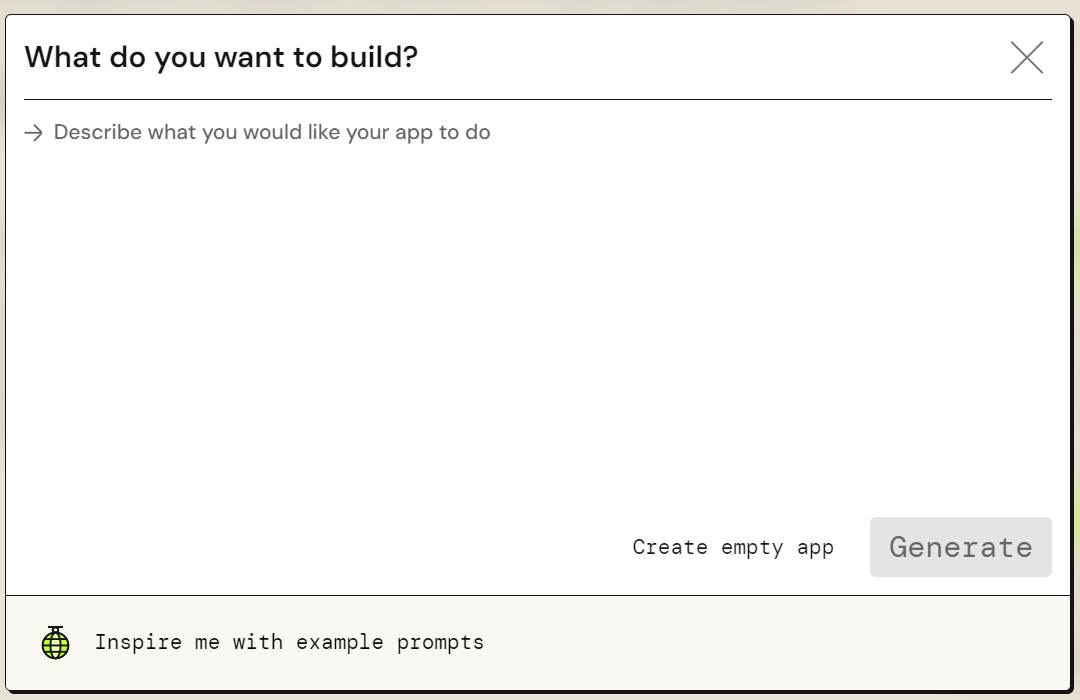
Task: Click the word "Describe" in the placeholder
Action: pos(98,132)
